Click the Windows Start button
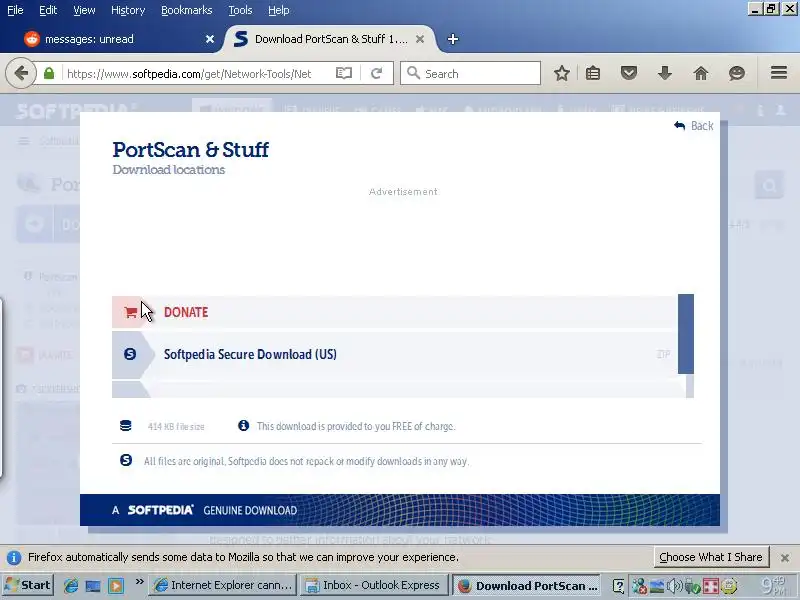 point(28,585)
